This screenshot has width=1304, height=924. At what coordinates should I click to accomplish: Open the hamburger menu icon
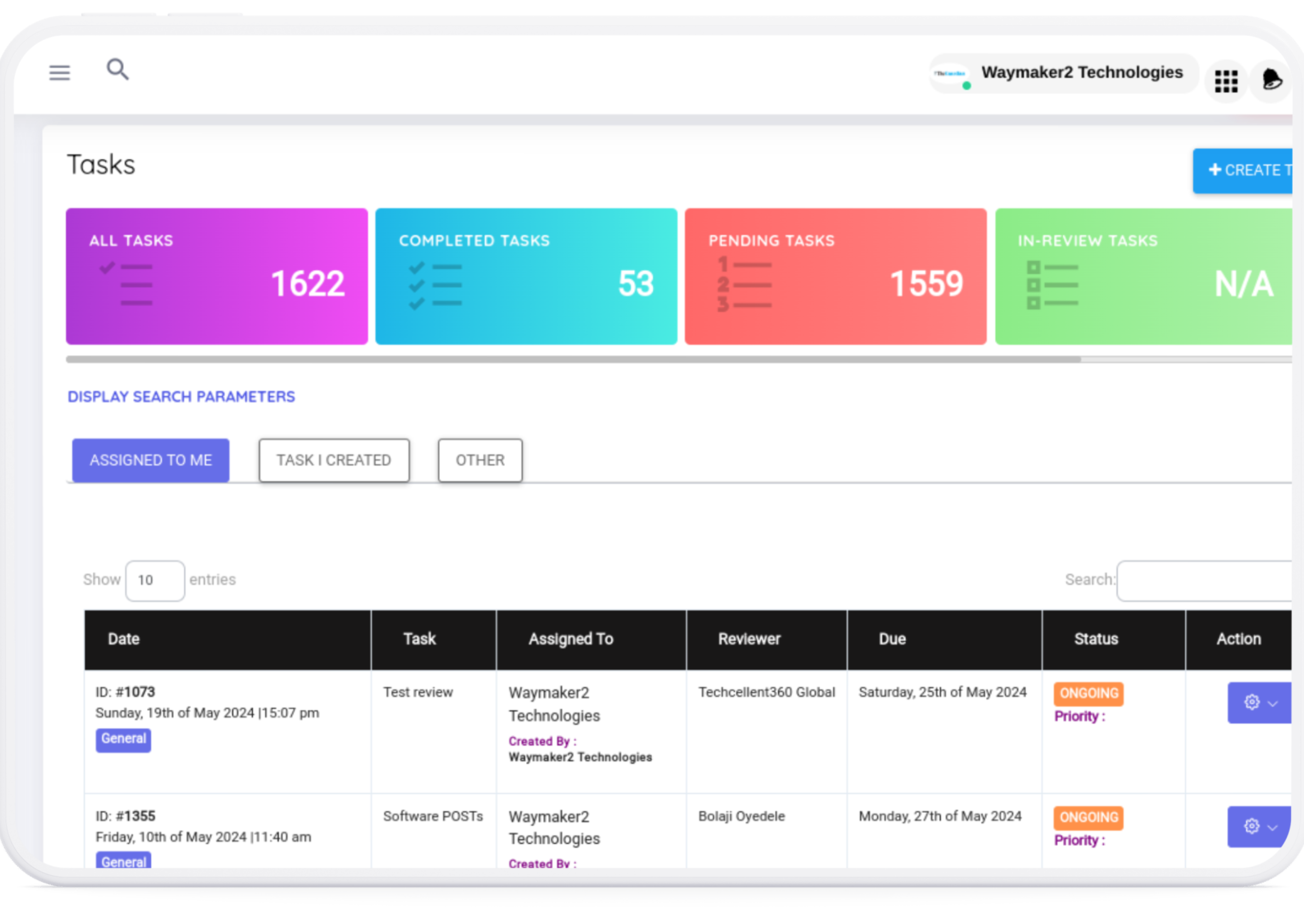tap(59, 73)
